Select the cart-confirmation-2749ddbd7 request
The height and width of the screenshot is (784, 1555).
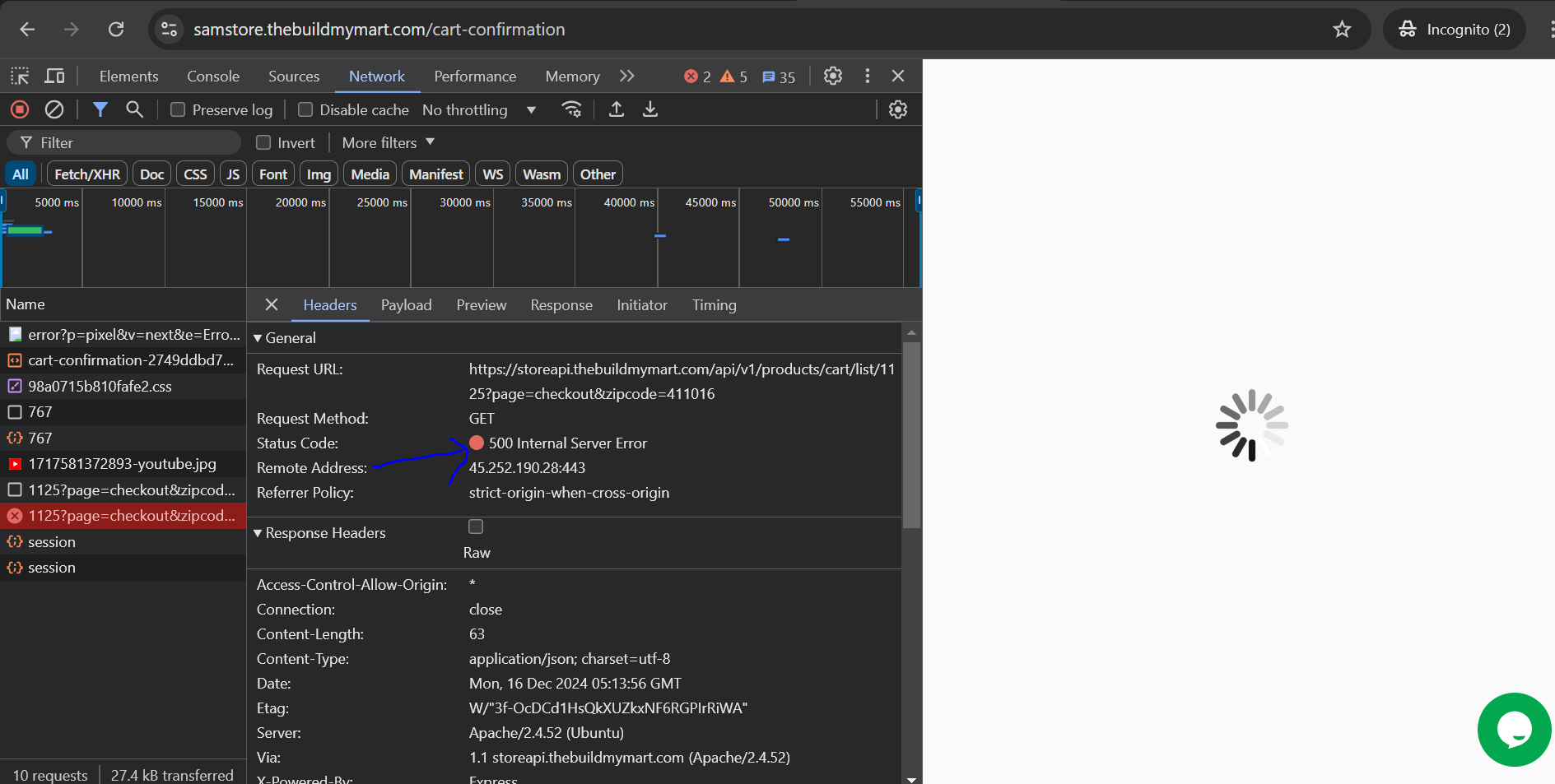tap(123, 360)
